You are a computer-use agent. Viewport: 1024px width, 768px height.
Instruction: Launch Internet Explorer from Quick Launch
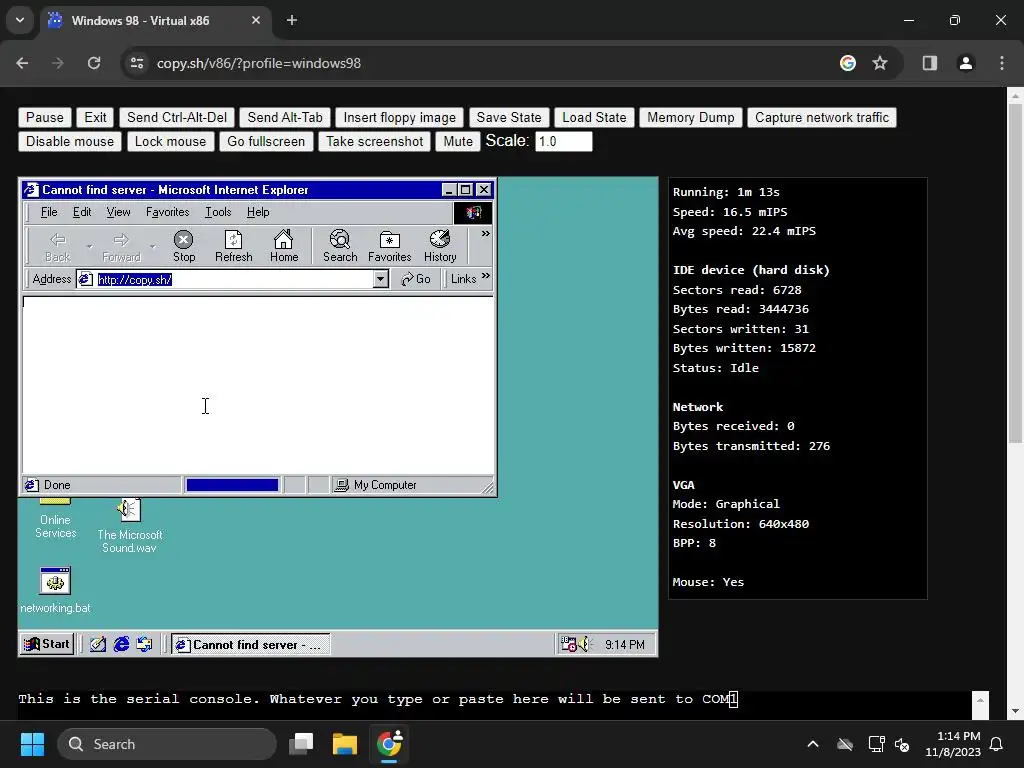(121, 644)
